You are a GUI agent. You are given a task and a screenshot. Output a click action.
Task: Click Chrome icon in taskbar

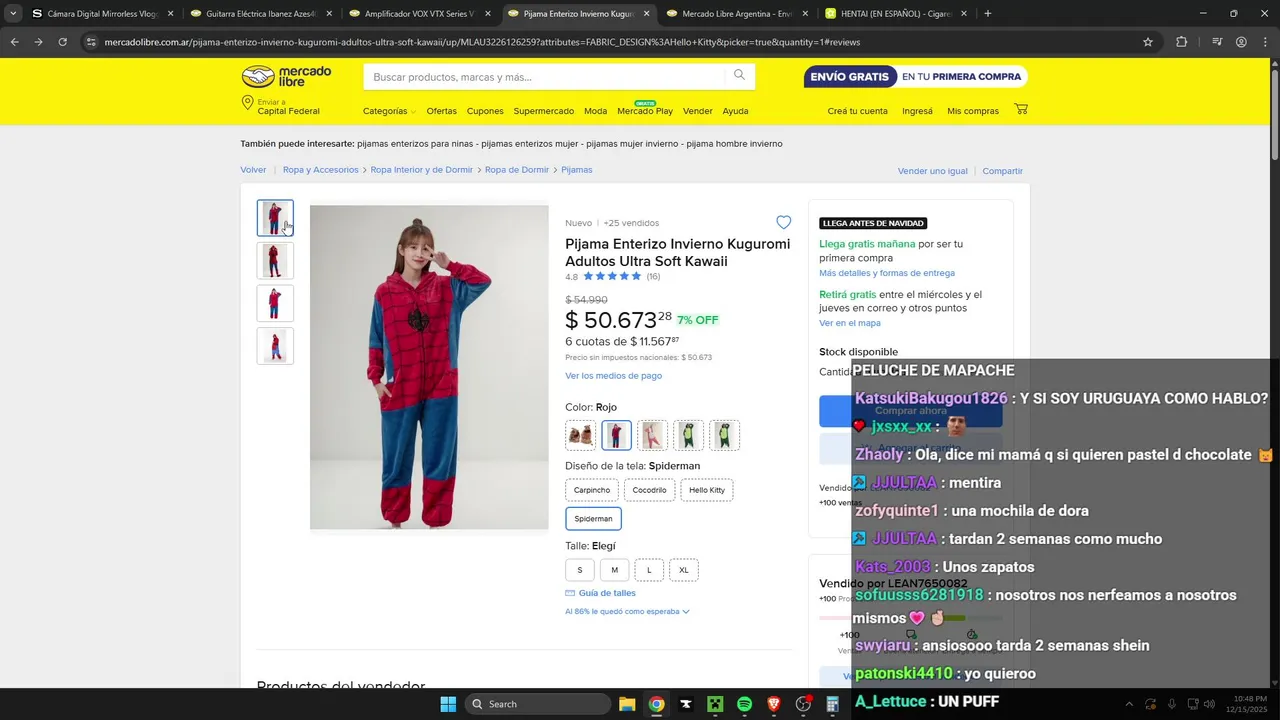pyautogui.click(x=656, y=704)
